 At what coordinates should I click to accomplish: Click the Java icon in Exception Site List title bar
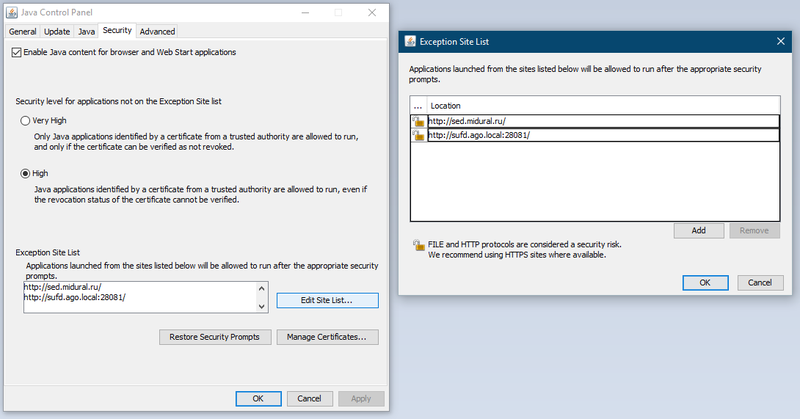pyautogui.click(x=410, y=41)
